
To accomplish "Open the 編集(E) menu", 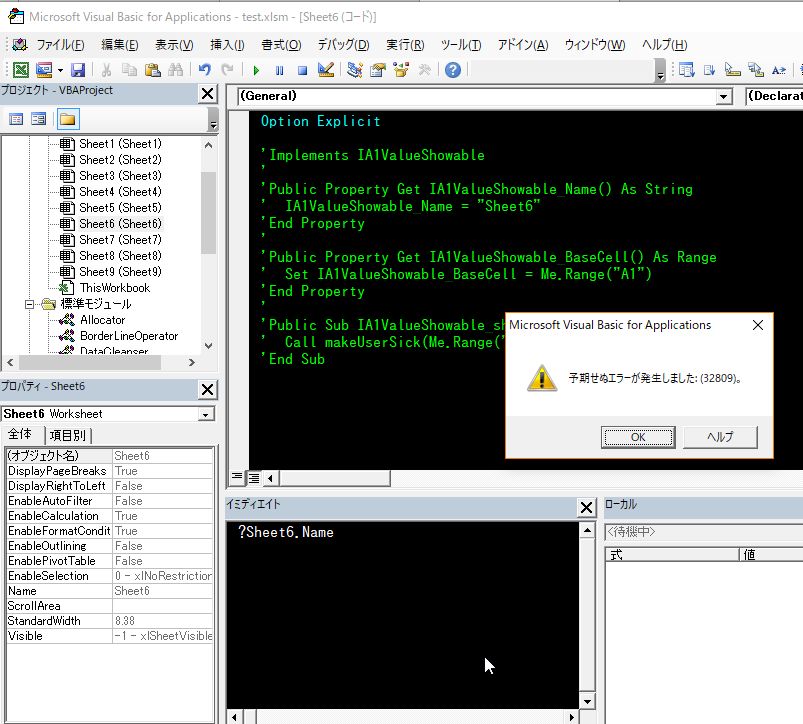I will point(119,45).
